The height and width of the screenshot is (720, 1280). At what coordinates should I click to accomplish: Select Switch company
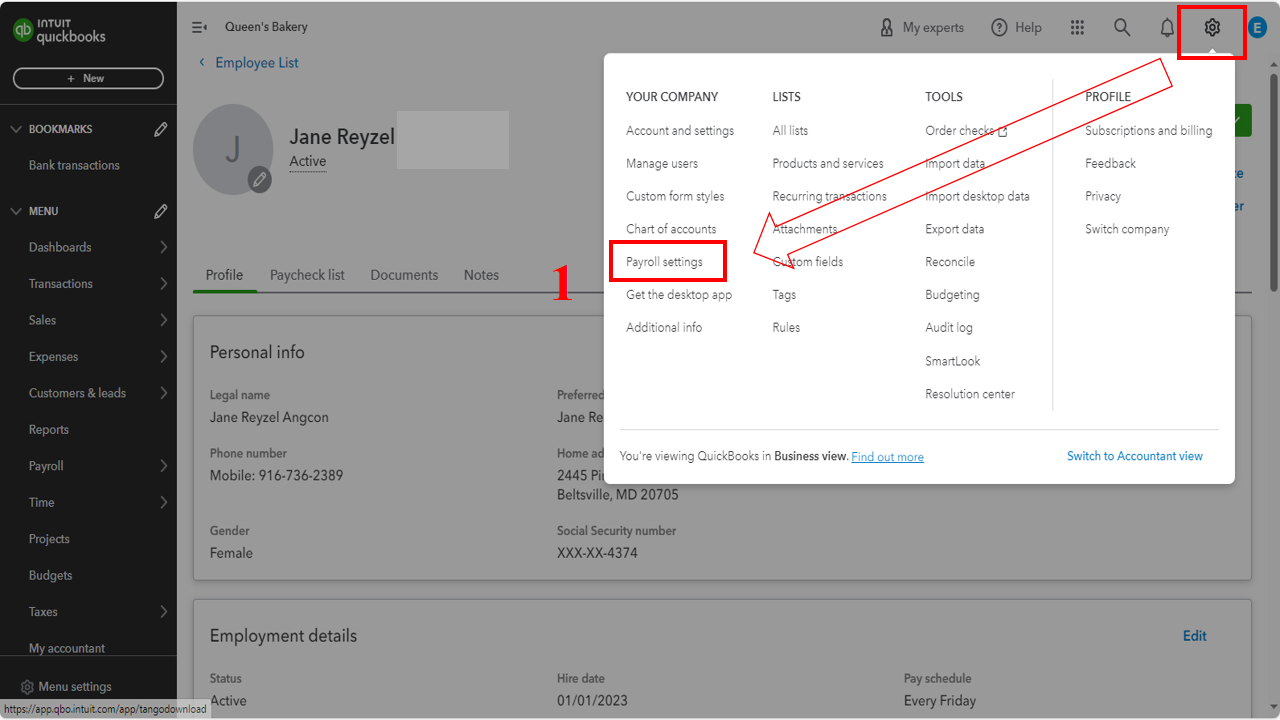[1127, 229]
